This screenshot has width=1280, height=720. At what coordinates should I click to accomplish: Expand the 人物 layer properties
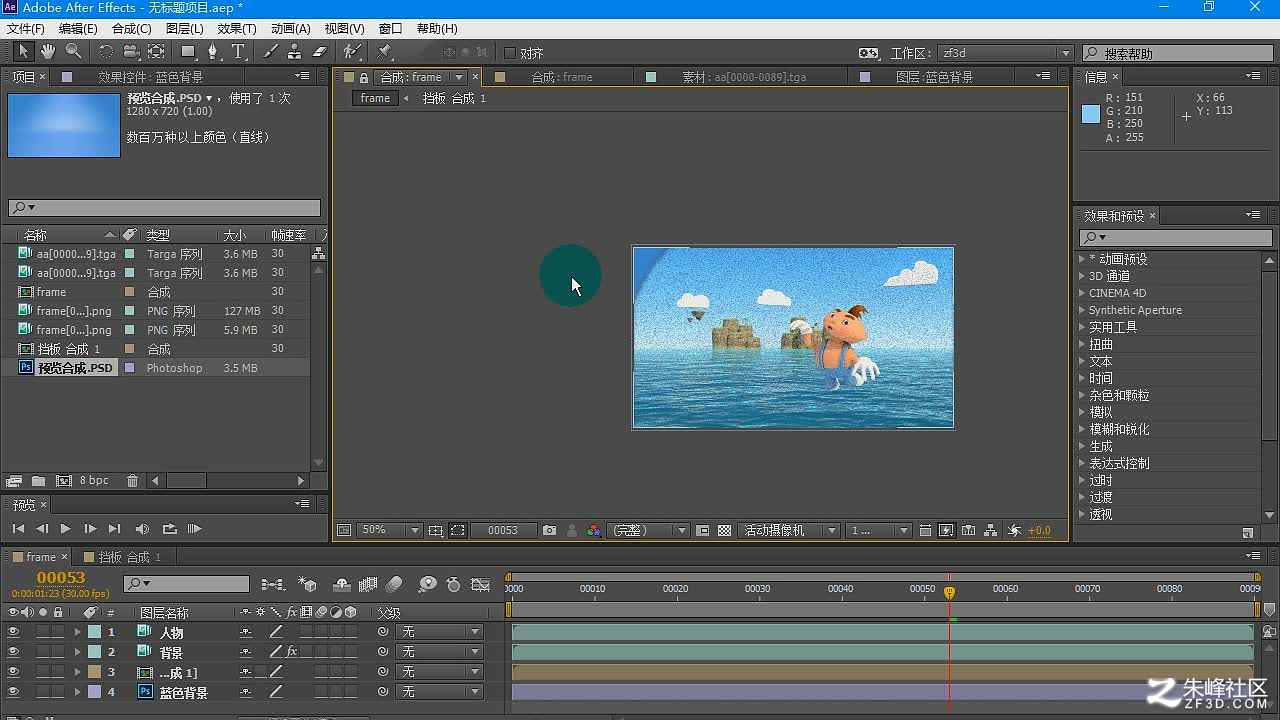[x=77, y=632]
